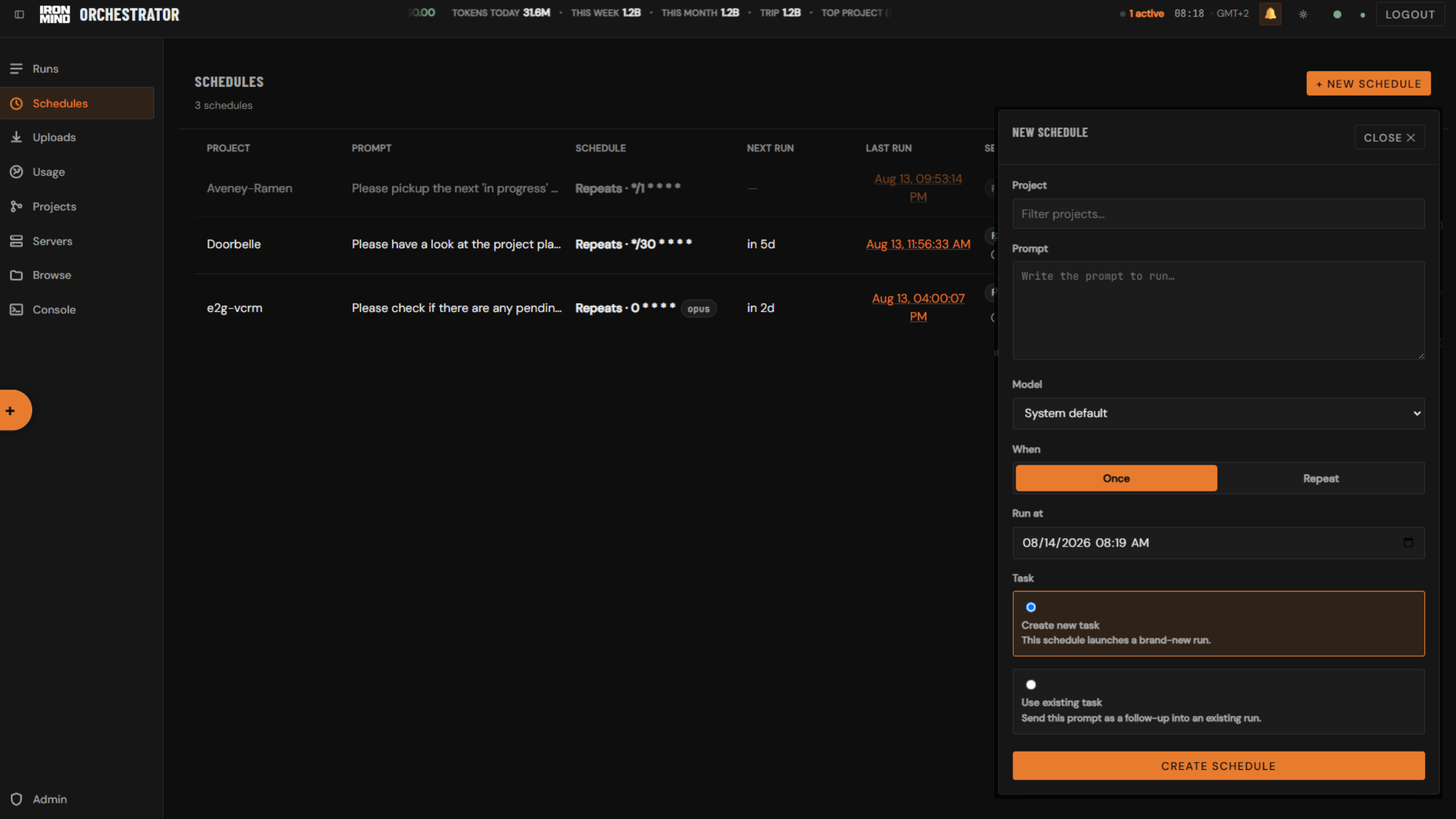Open the e2g-vcrm last run link
The image size is (1456, 819).
pyautogui.click(x=918, y=307)
